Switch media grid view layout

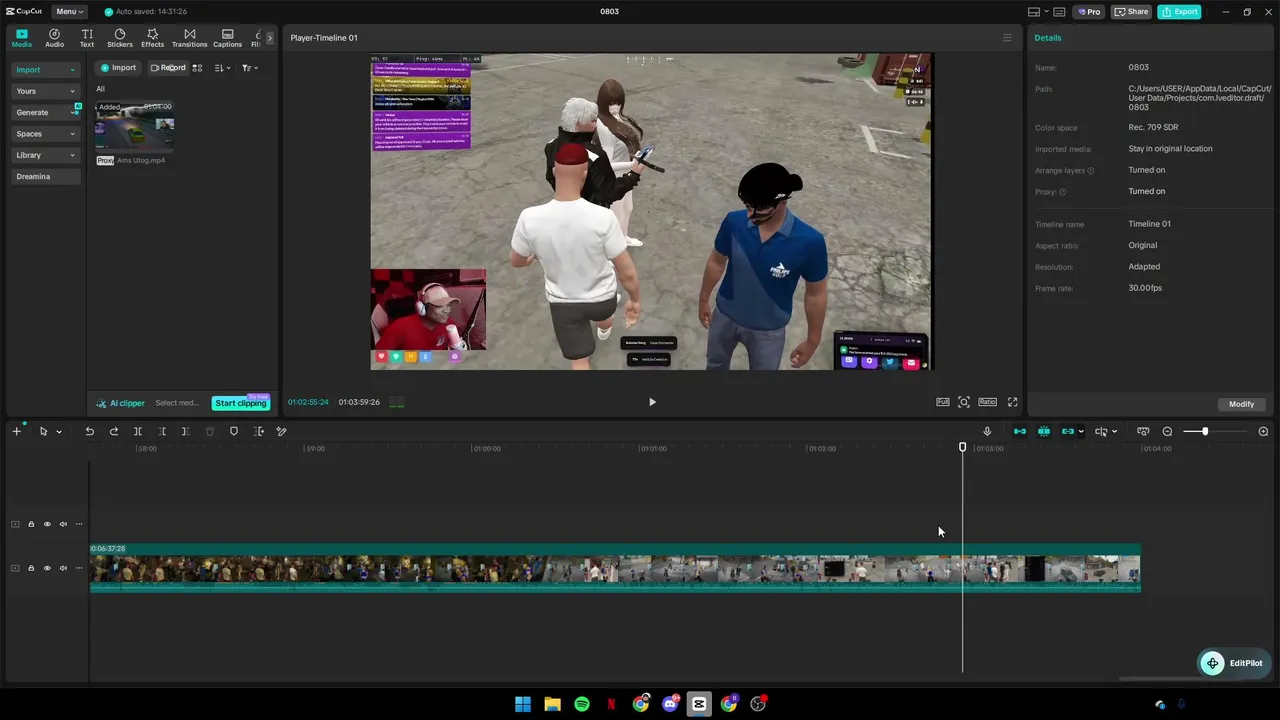coord(197,68)
